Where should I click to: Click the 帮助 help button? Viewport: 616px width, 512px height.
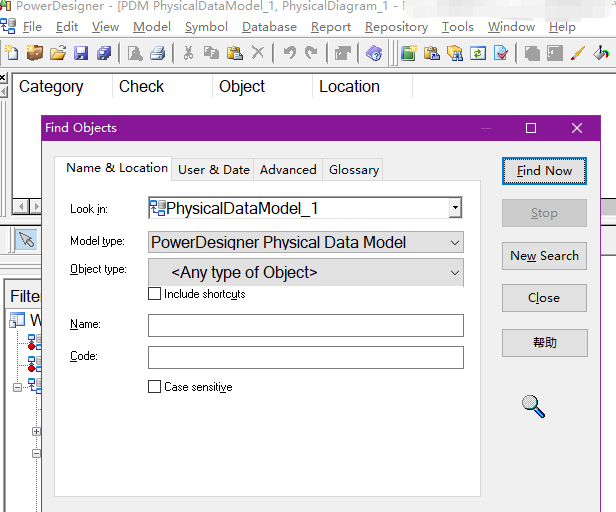click(544, 343)
